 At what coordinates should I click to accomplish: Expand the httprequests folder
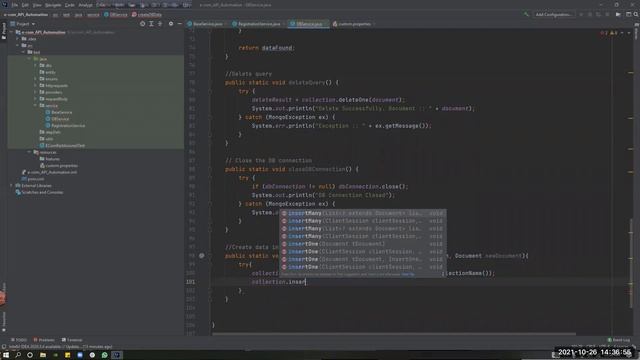tap(36, 85)
